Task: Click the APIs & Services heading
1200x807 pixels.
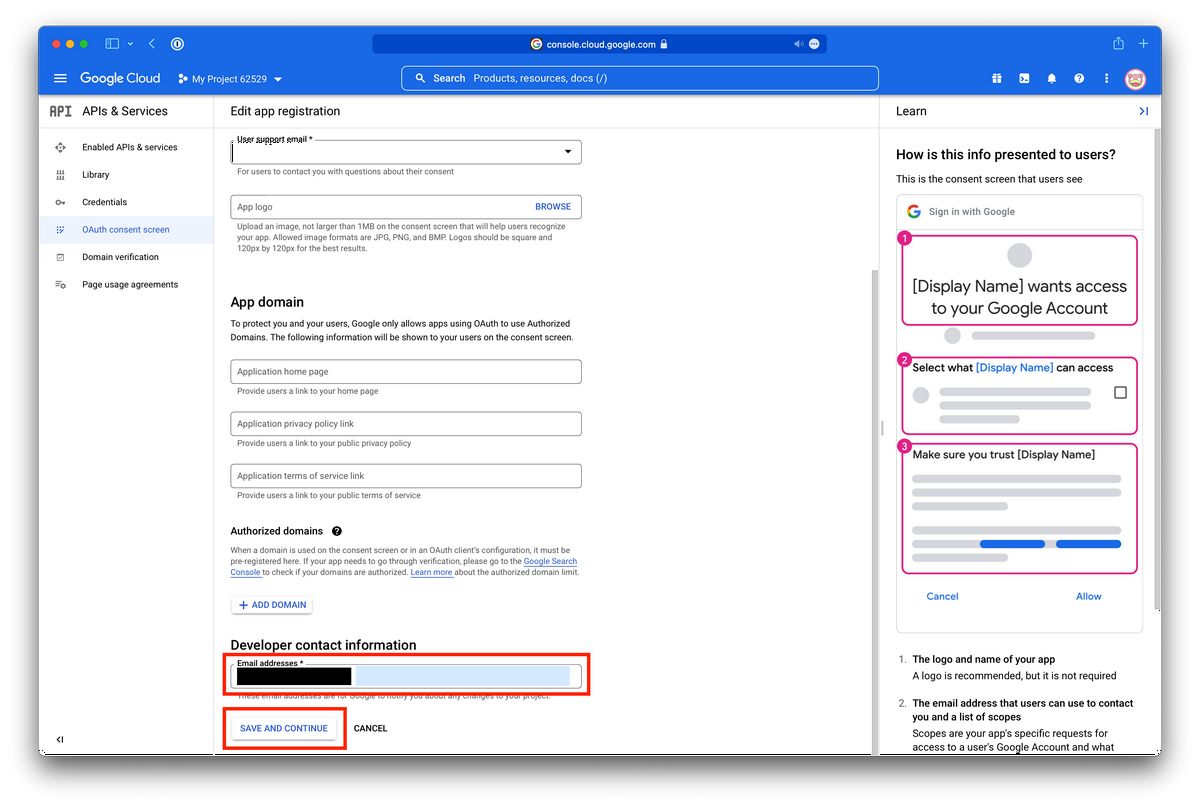Action: click(x=125, y=111)
